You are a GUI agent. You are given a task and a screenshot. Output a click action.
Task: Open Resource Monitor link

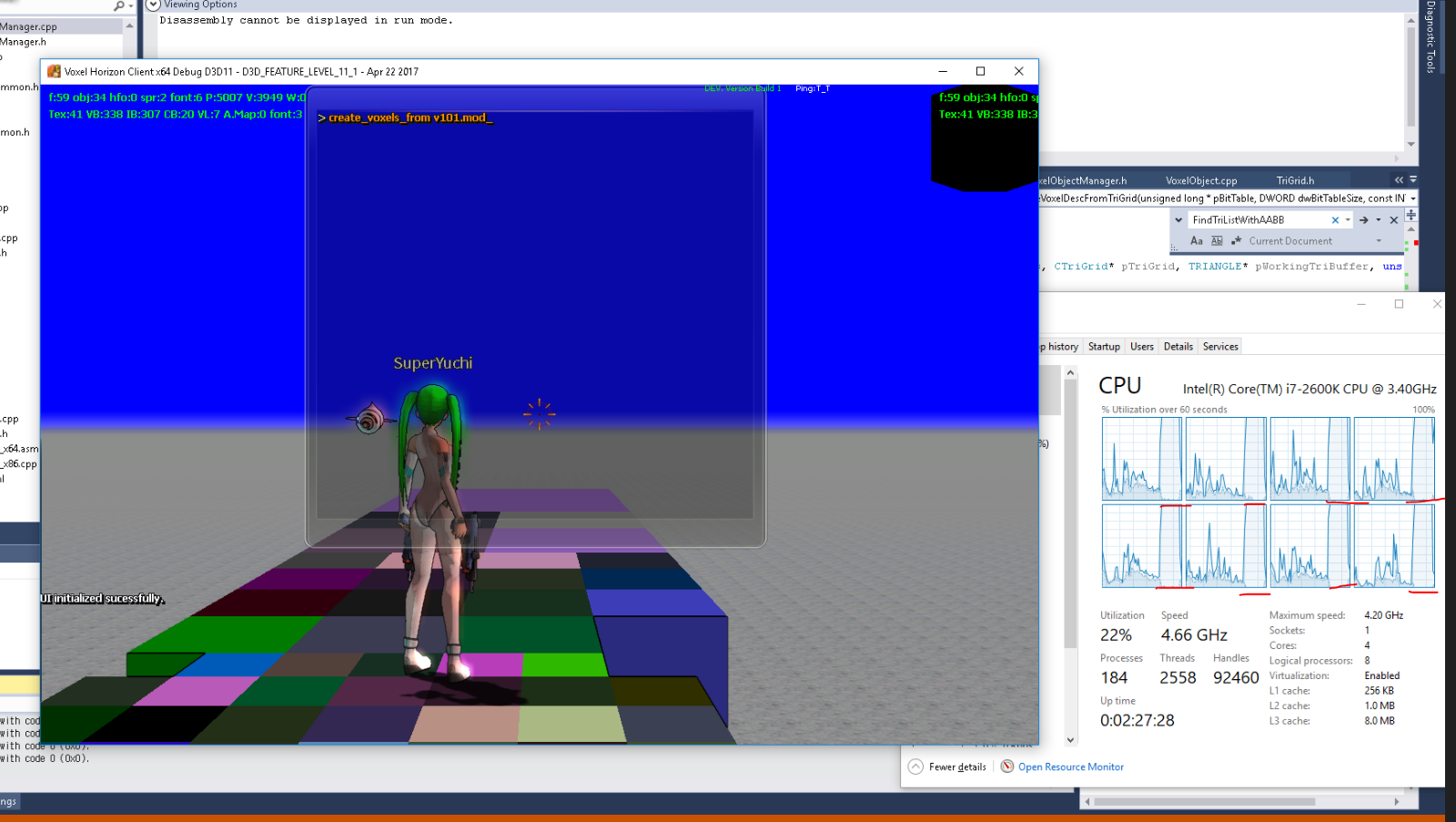(1071, 766)
